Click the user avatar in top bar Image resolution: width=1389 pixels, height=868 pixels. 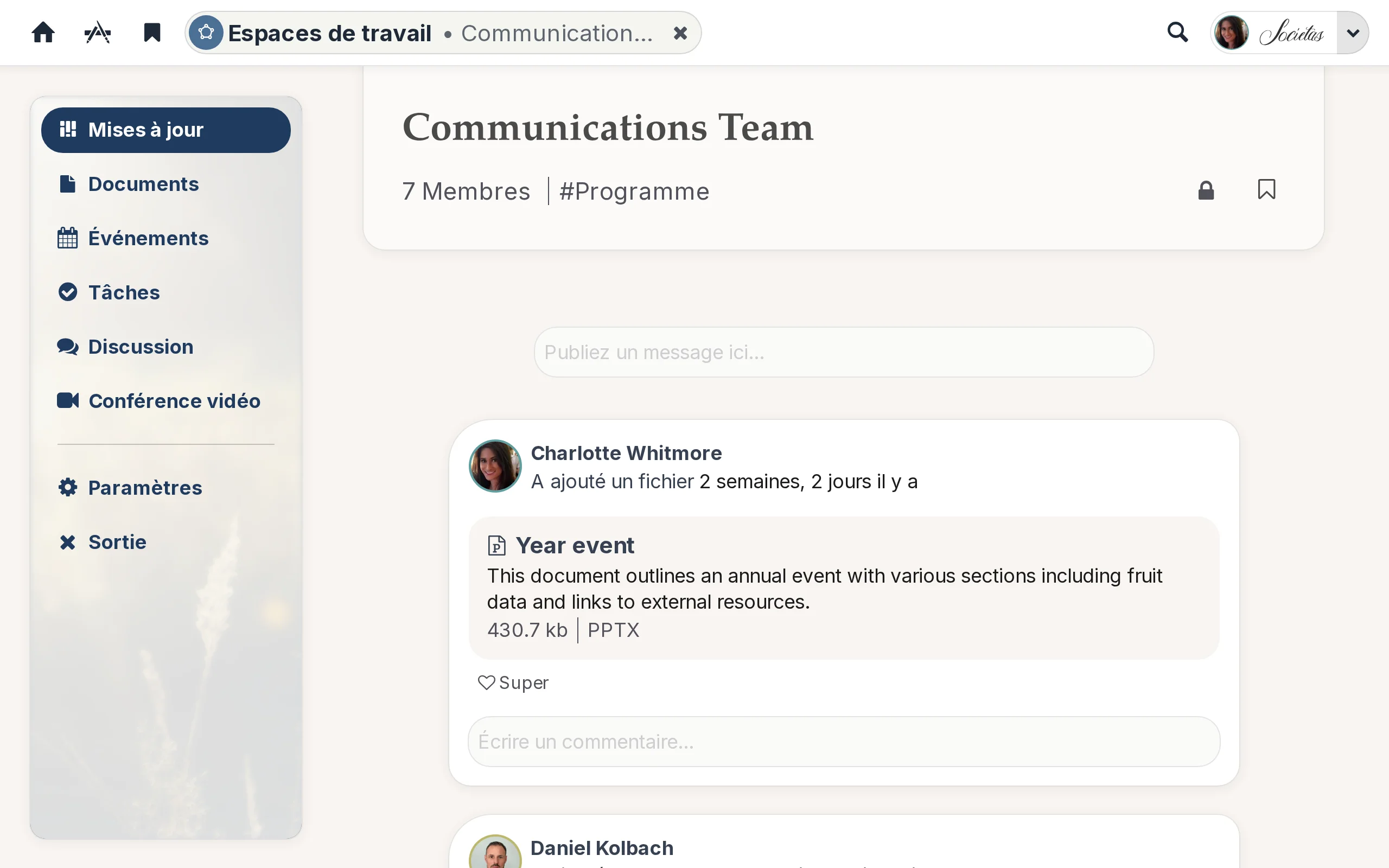(1232, 33)
